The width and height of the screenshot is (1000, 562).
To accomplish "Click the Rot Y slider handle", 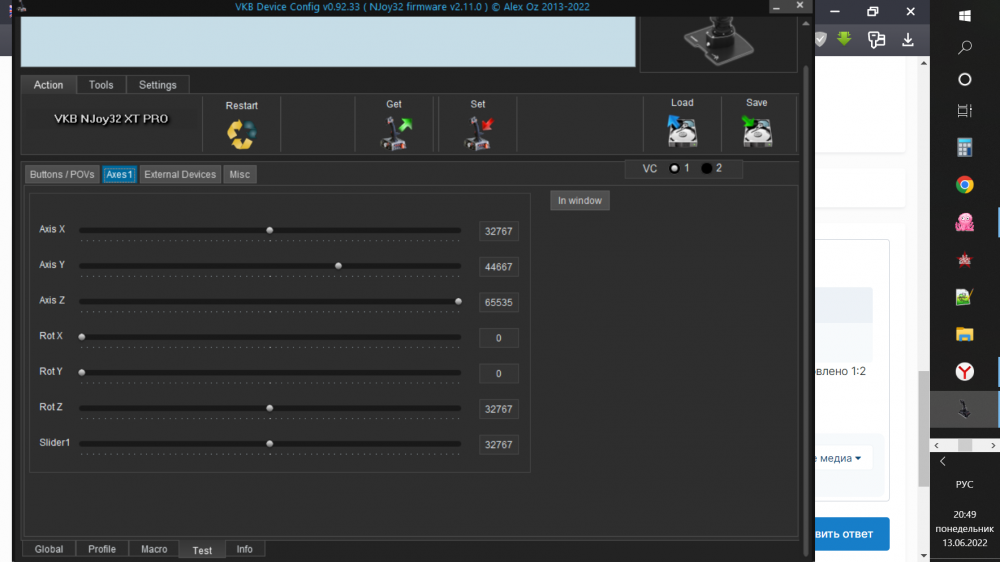I will click(82, 373).
